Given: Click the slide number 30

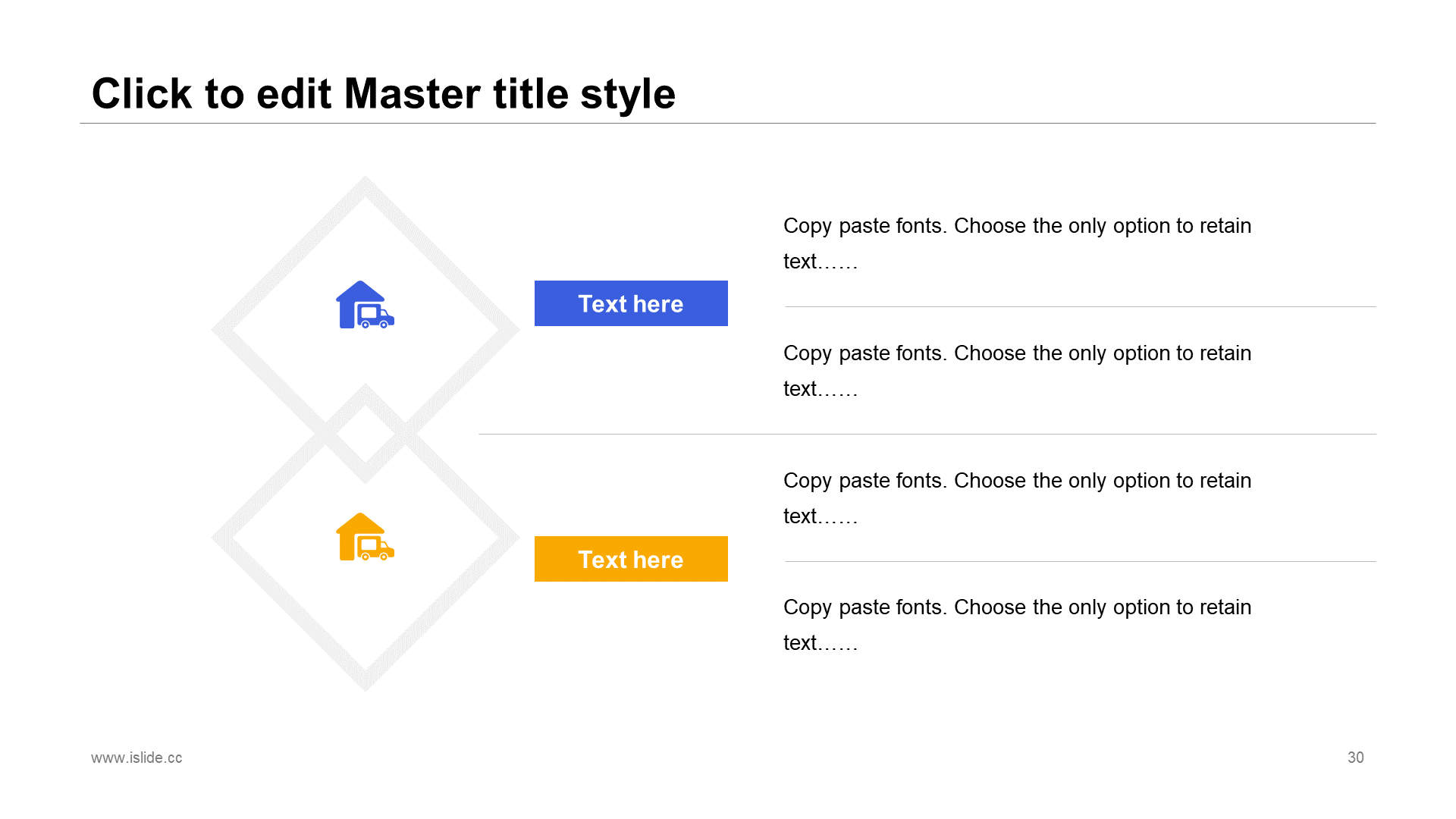Looking at the screenshot, I should point(1355,758).
